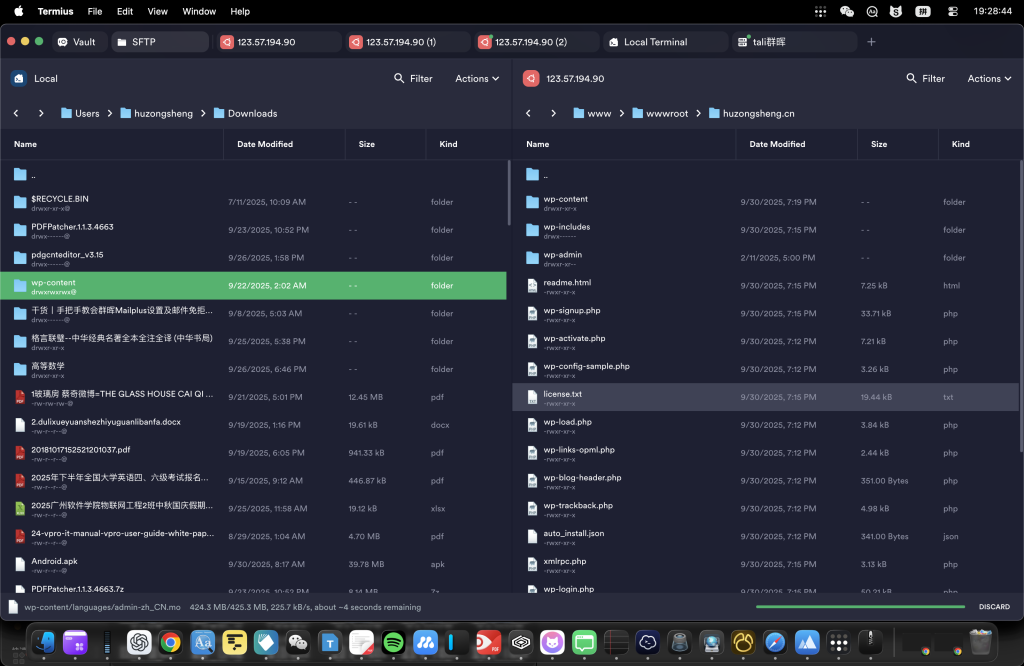Add a new tab with plus icon
1024x666 pixels.
[x=871, y=42]
